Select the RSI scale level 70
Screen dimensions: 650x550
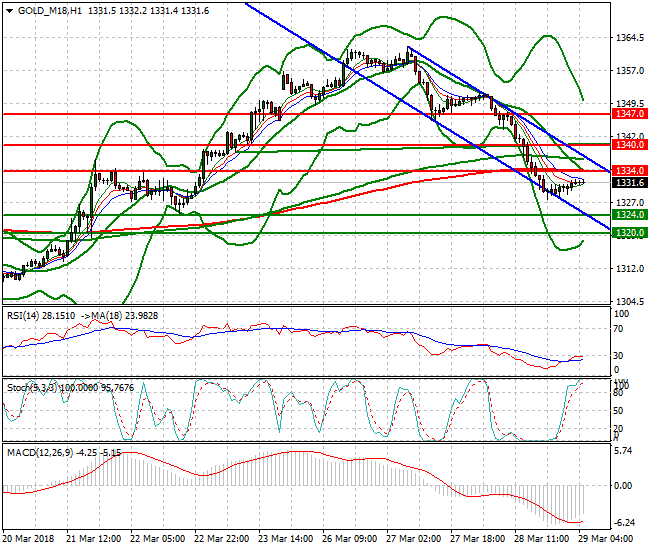coord(618,329)
